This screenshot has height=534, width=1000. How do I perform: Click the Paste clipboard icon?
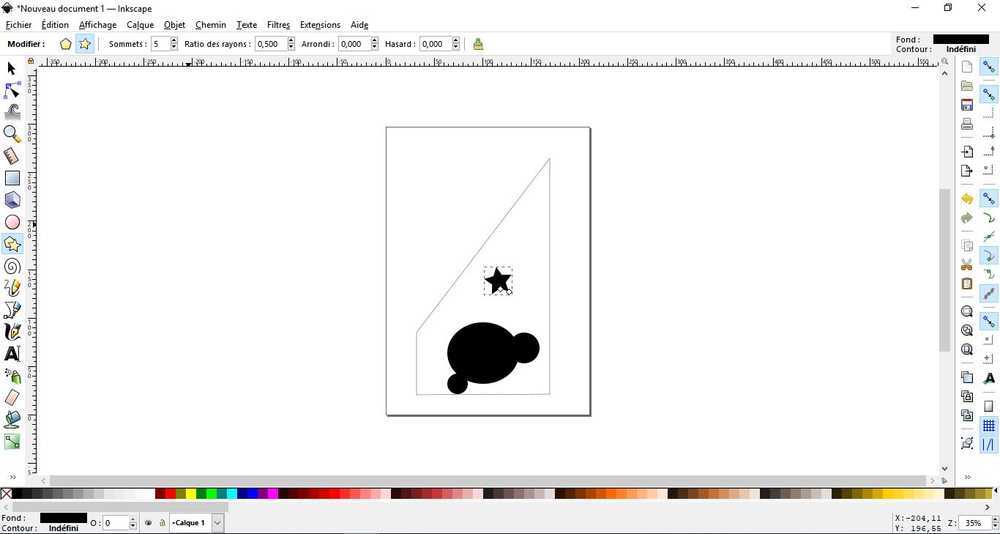(967, 284)
